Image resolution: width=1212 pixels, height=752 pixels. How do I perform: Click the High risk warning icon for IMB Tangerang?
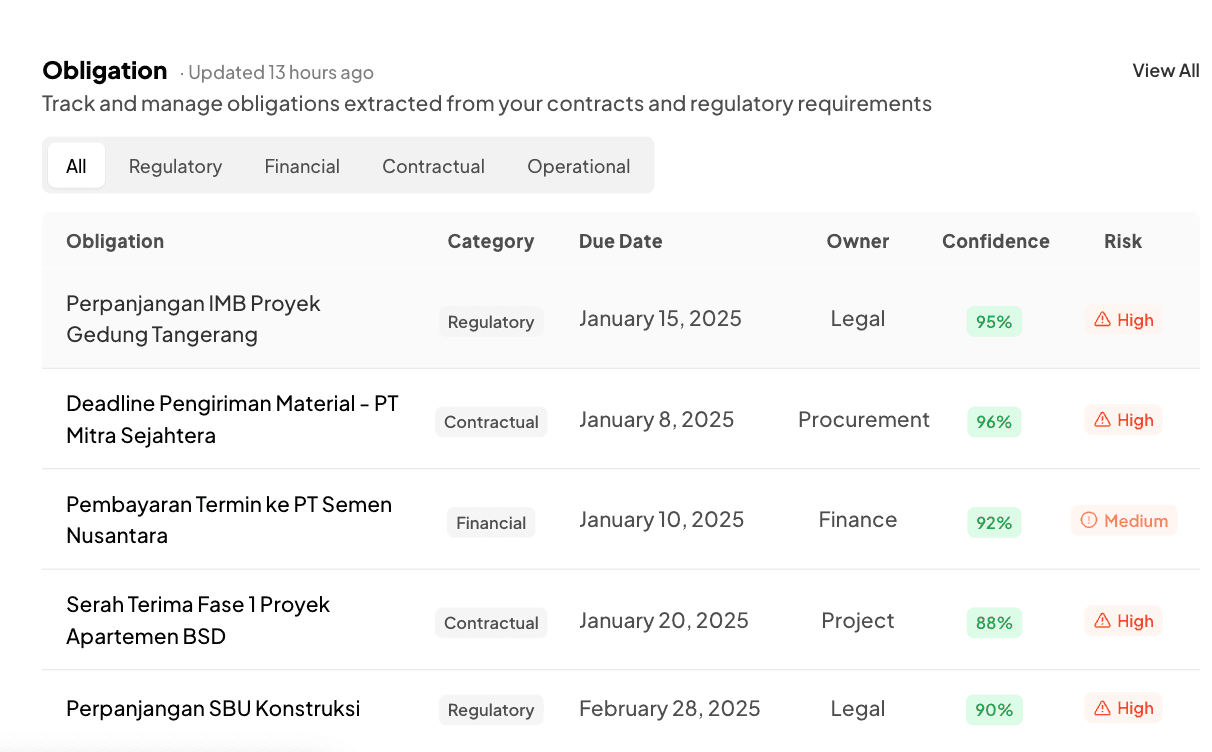[x=1102, y=320]
